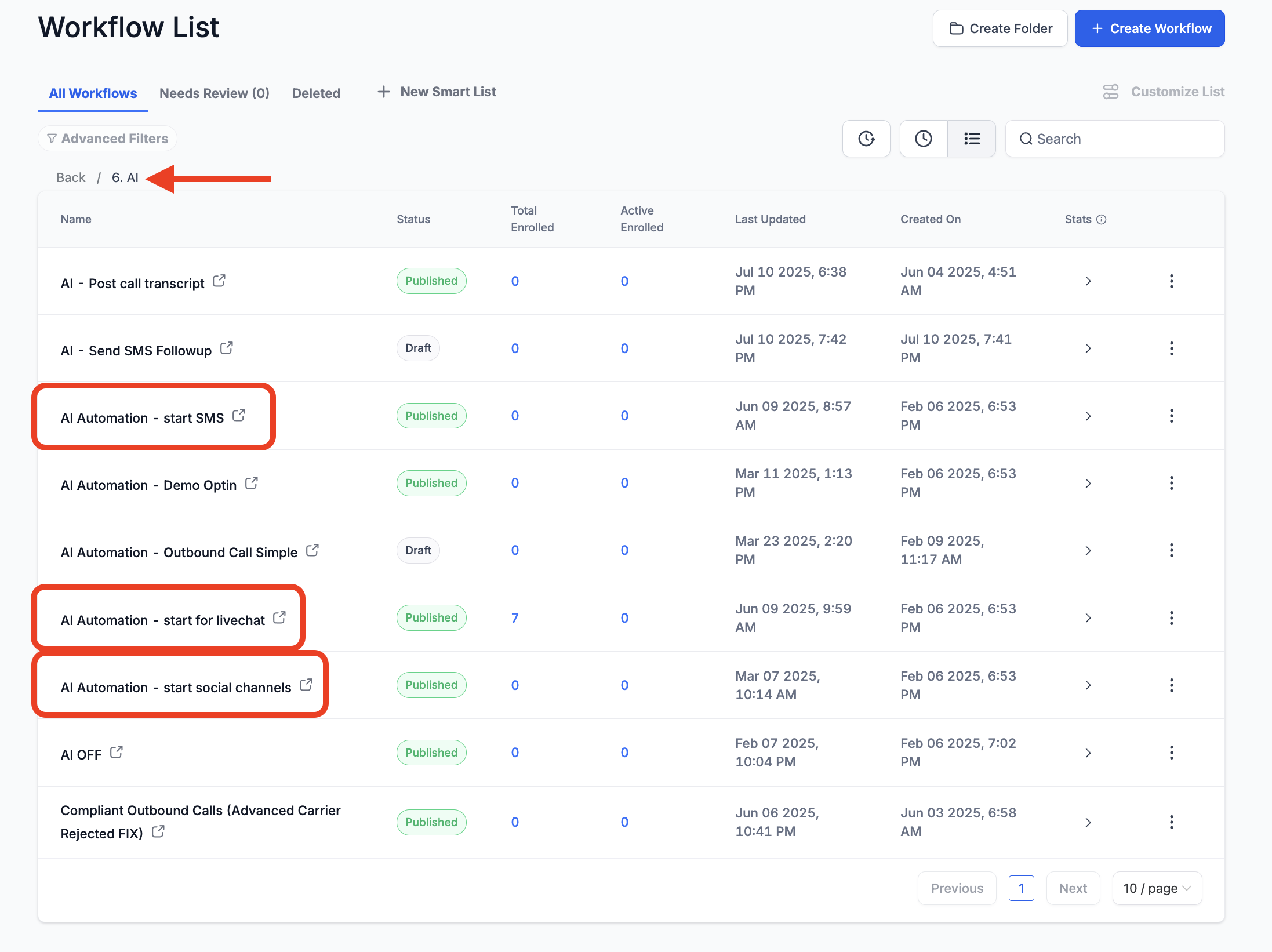Switch to Needs Review tab
1272x952 pixels.
pyautogui.click(x=214, y=93)
